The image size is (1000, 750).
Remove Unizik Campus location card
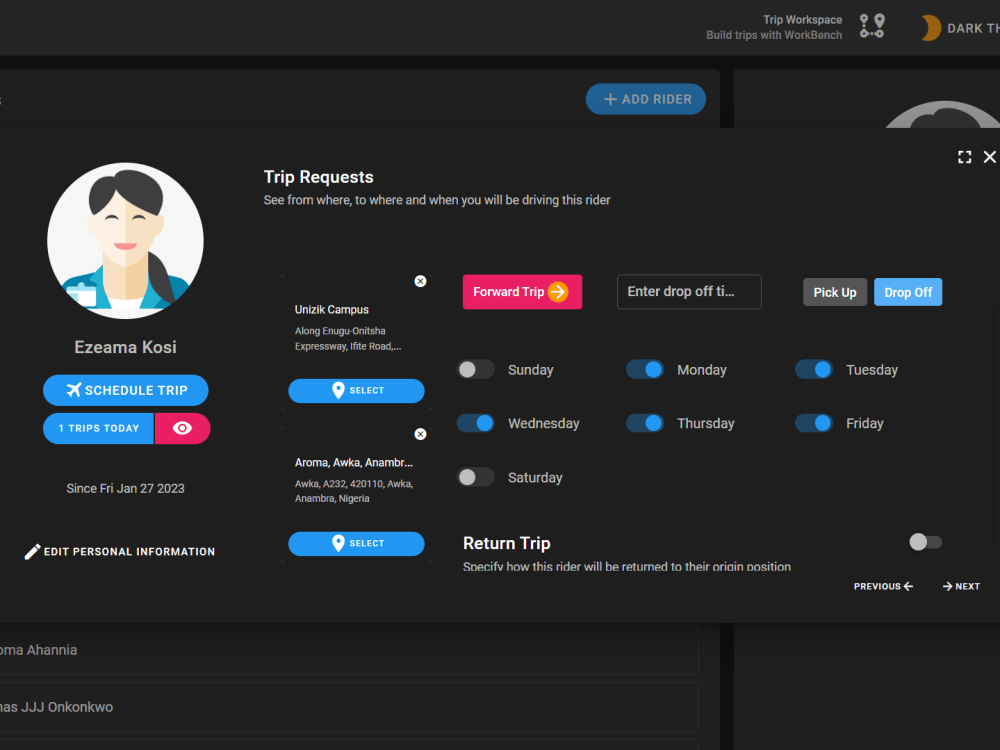point(420,281)
